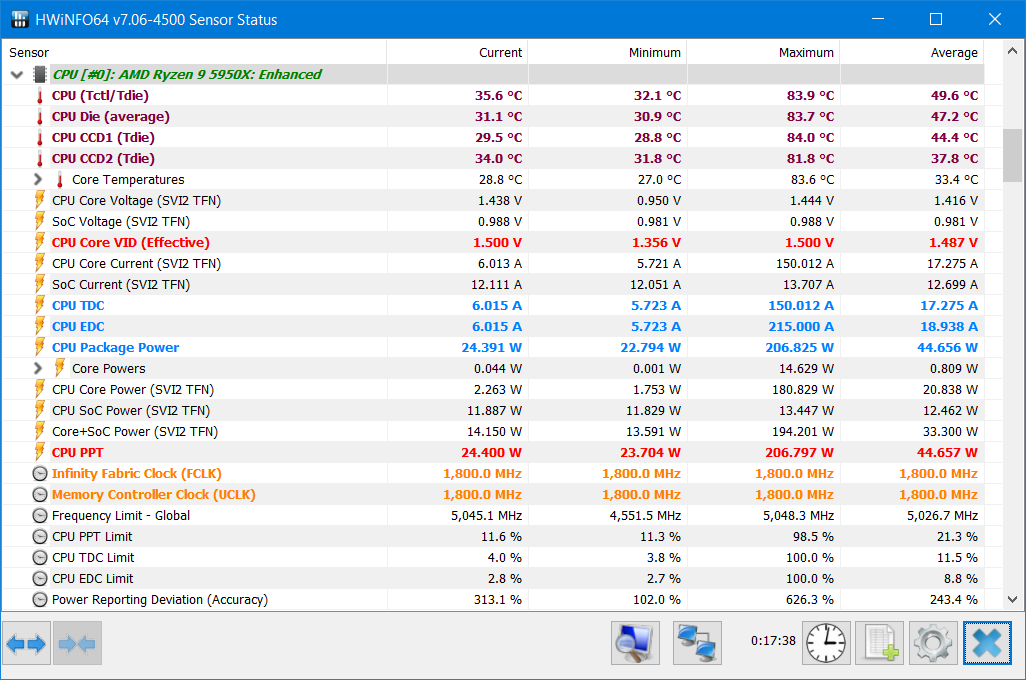Image resolution: width=1026 pixels, height=680 pixels.
Task: Click the 0:17:38 elapsed time readout
Action: (773, 641)
